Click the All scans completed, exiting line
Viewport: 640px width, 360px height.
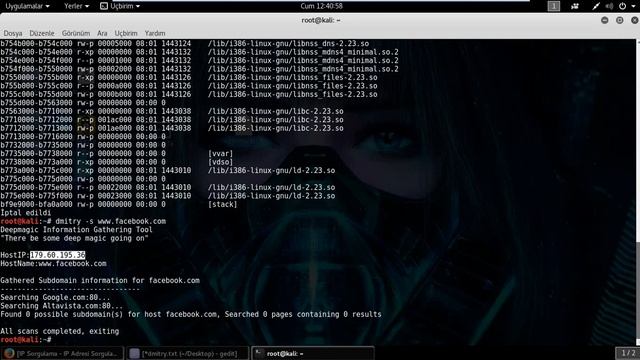(60, 331)
